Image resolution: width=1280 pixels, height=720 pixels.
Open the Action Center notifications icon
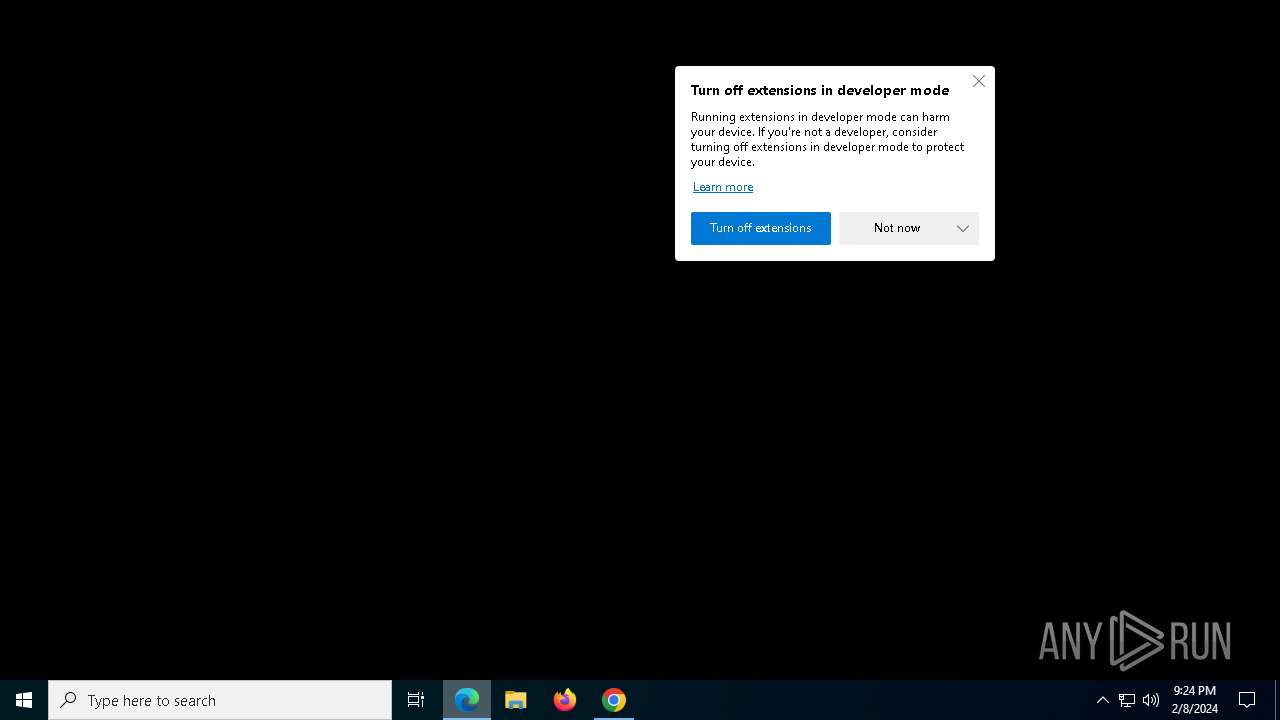[x=1247, y=700]
